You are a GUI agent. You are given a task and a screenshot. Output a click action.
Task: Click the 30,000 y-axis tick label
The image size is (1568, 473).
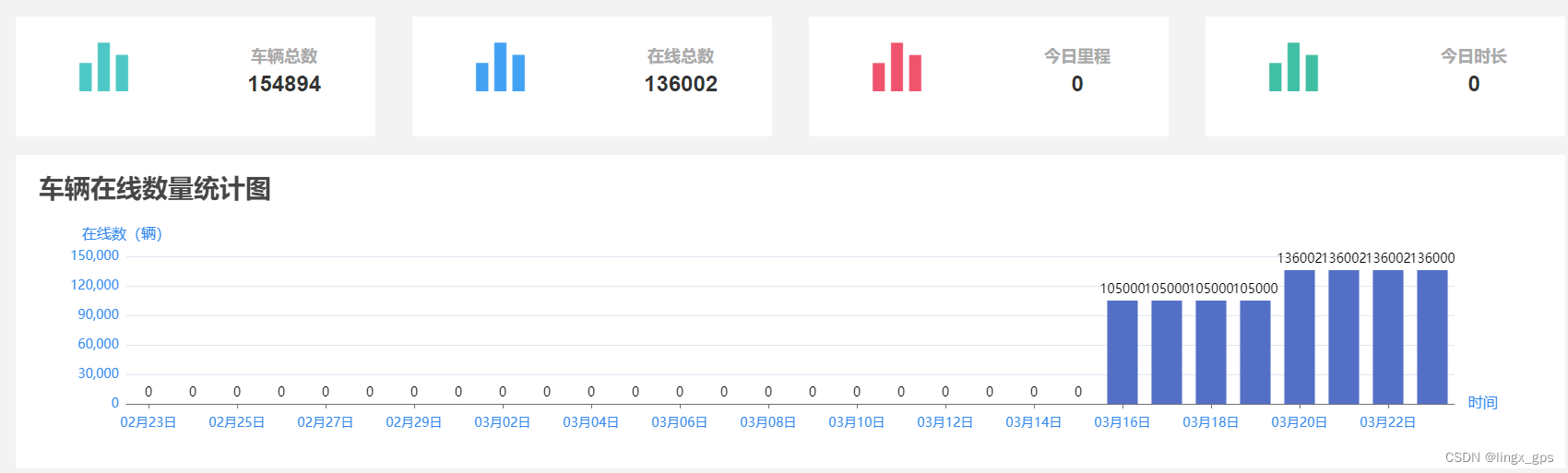98,373
